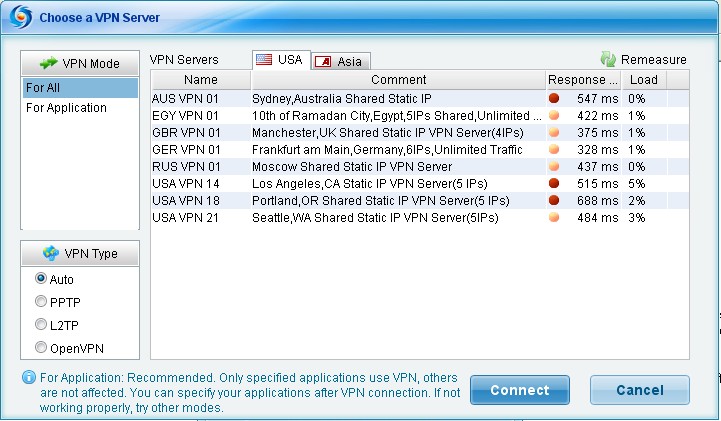Click the orange status dot for GBR VPN 01
Screen dimensions: 721x421
pyautogui.click(x=554, y=132)
